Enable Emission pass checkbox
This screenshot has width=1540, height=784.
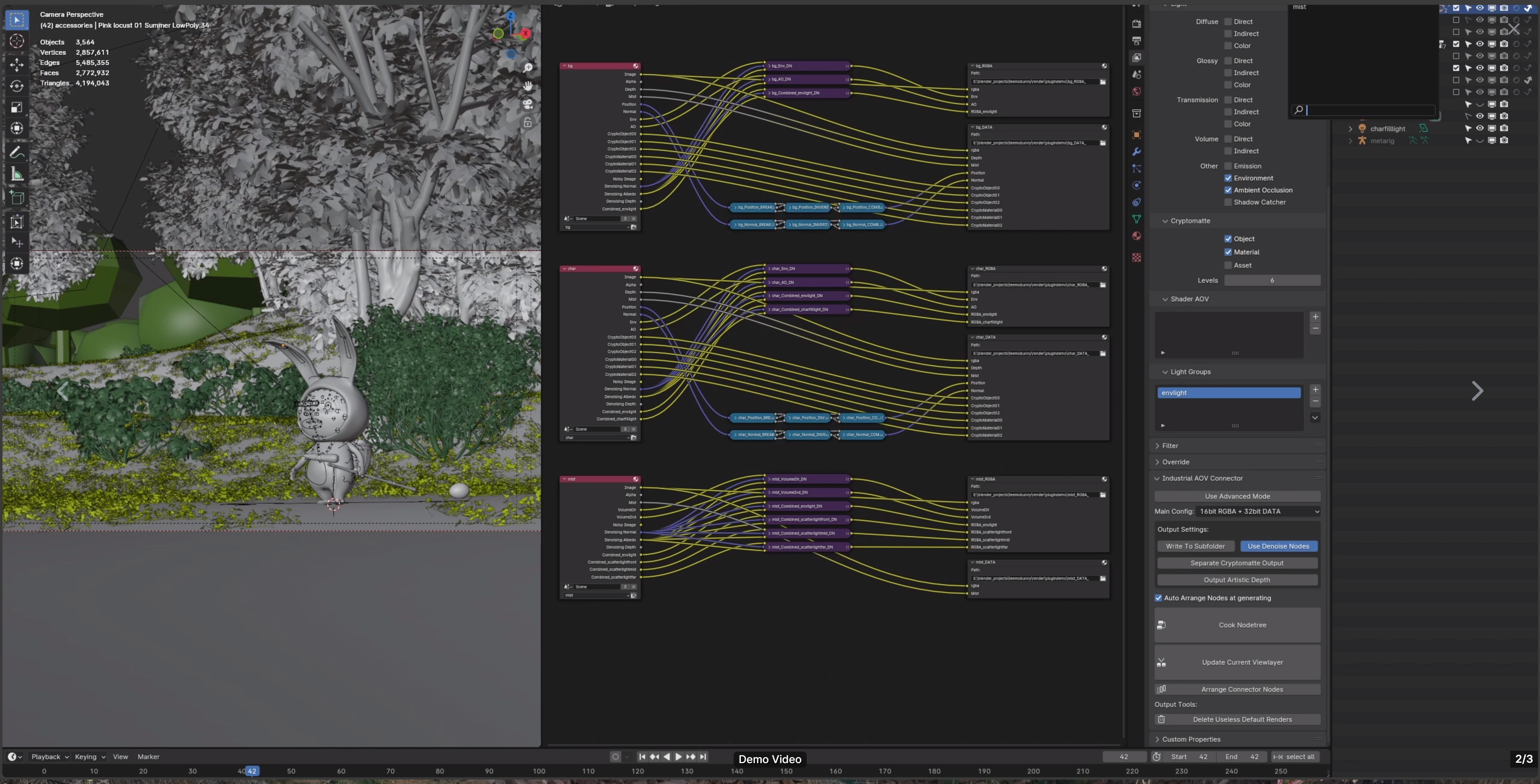[x=1228, y=166]
